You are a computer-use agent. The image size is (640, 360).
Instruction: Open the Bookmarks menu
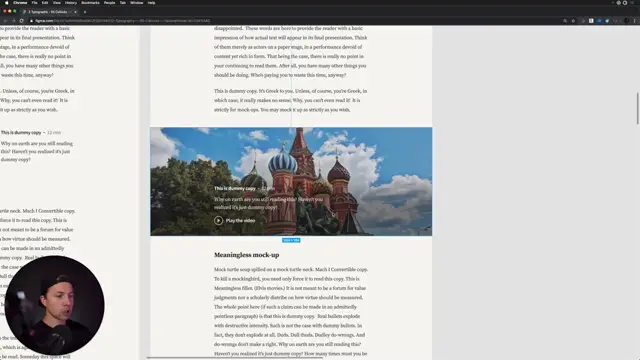point(90,2)
